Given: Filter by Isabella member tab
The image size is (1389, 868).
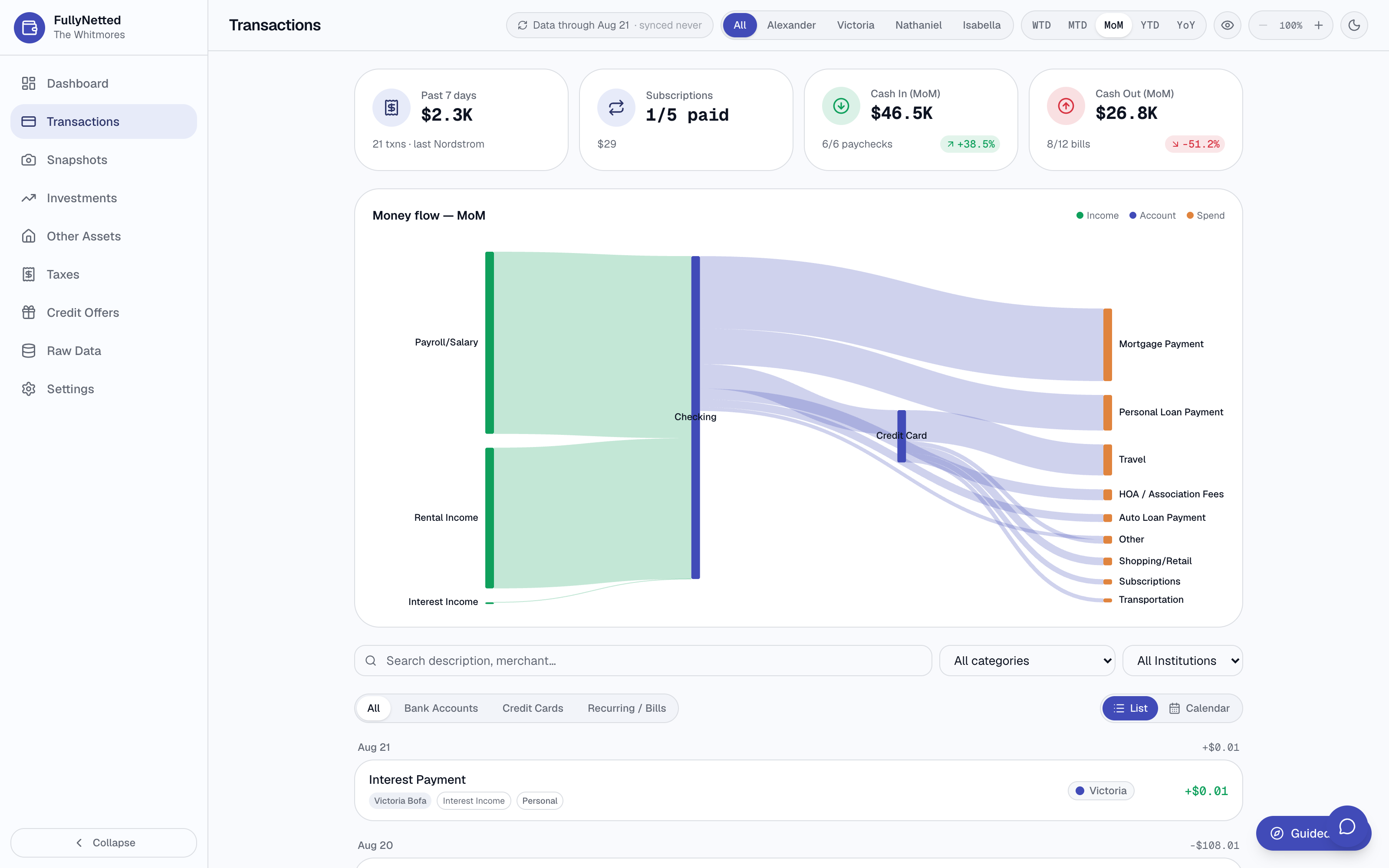Looking at the screenshot, I should (981, 25).
